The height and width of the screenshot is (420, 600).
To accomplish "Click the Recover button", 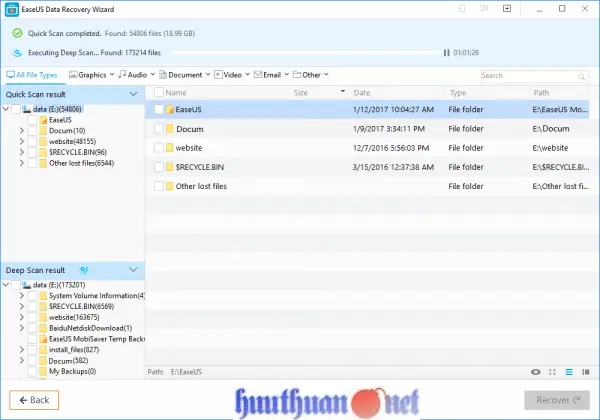I will (x=557, y=400).
